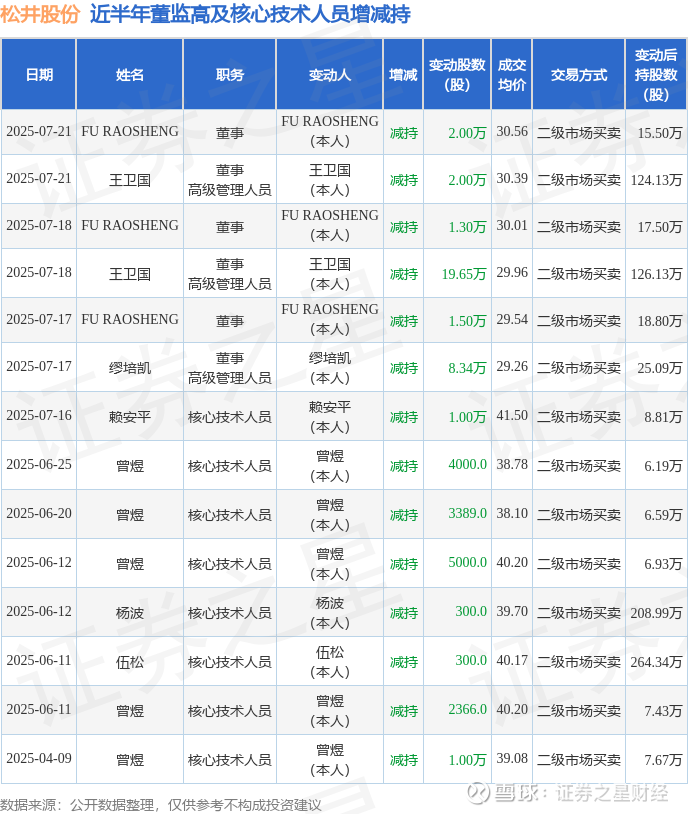Click the 姓名 column header
Viewport: 688px width, 814px height.
130,75
